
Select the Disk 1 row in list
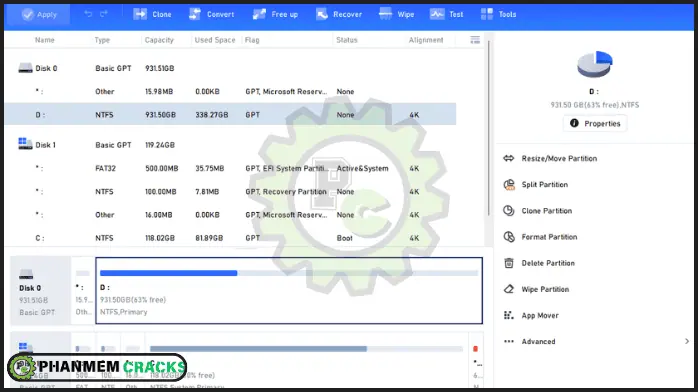coord(230,145)
